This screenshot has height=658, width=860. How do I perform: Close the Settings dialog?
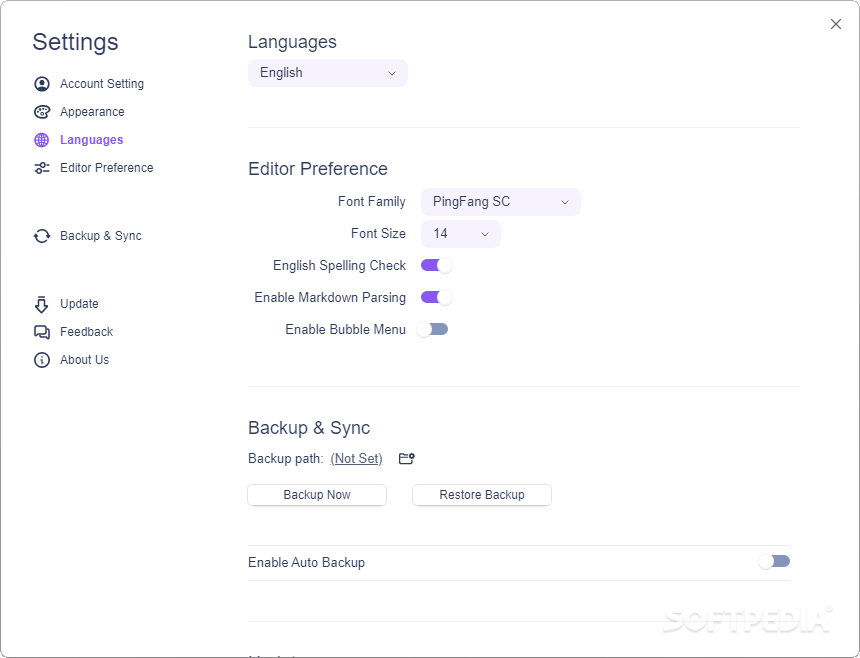(x=835, y=24)
